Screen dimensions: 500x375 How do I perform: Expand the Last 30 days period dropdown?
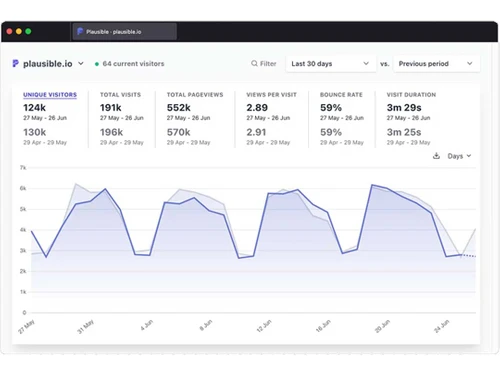click(330, 64)
